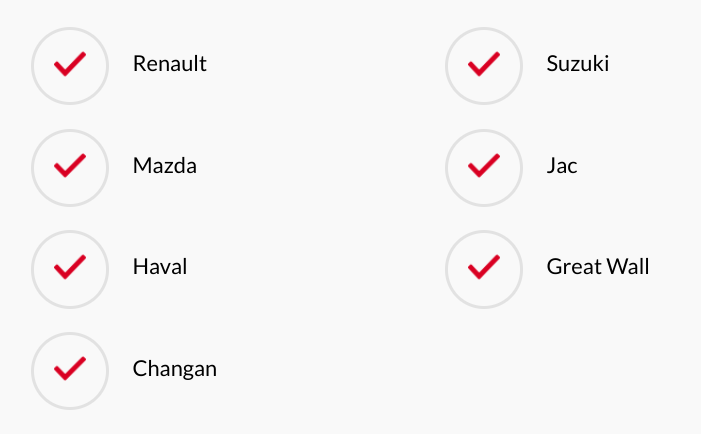The image size is (701, 434).
Task: Click the Great Wall checkmark icon
Action: pos(484,269)
